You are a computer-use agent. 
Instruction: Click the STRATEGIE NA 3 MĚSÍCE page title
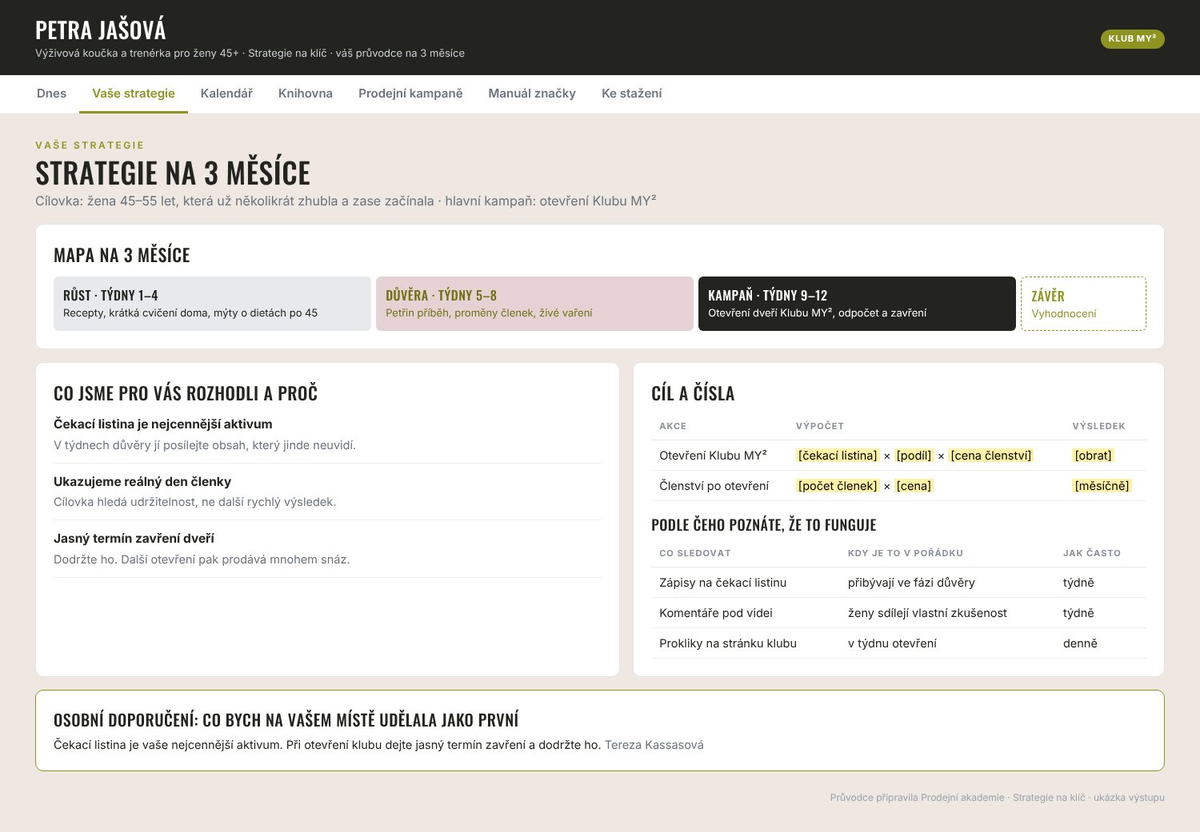172,172
